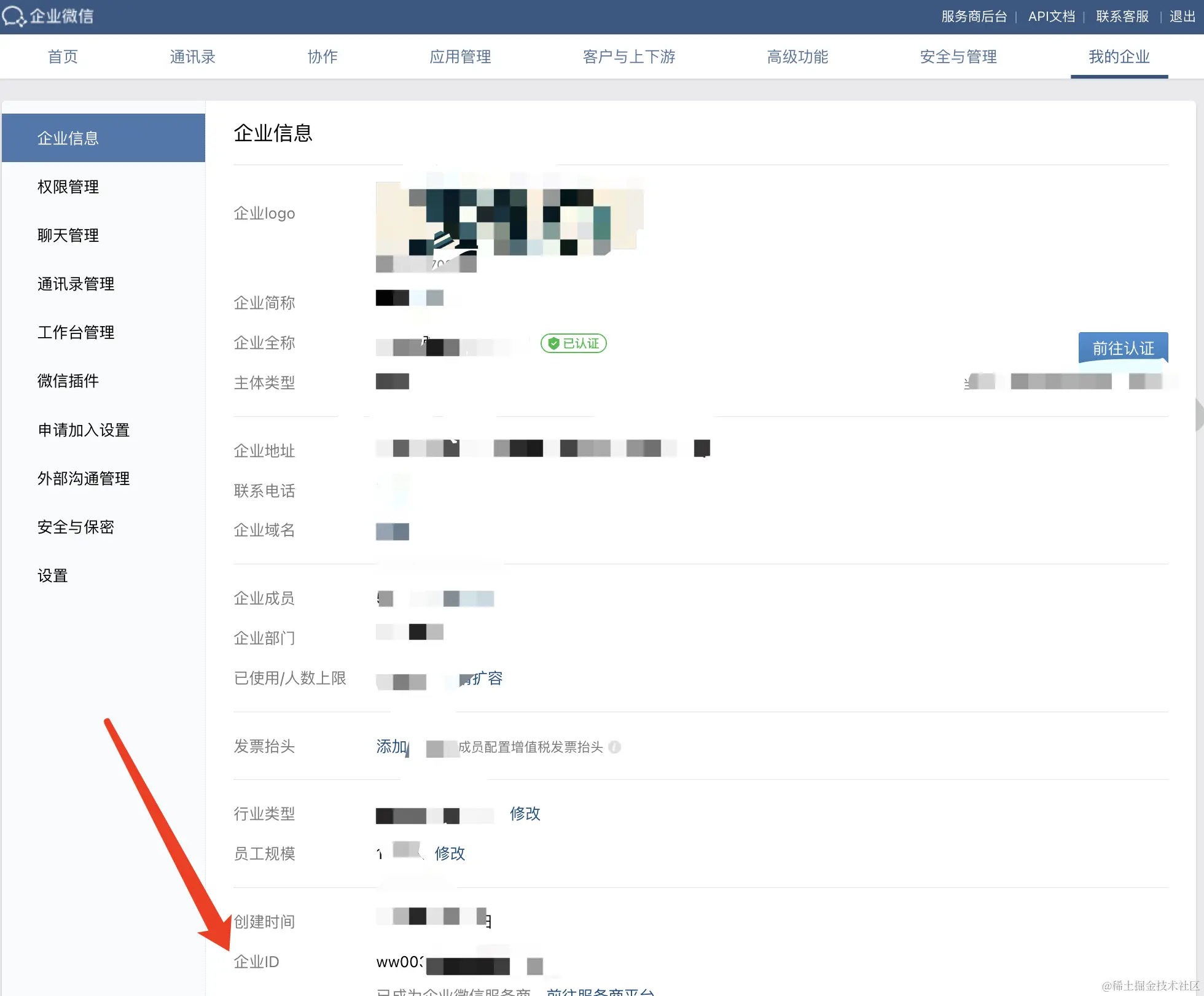Switch to the 应用管理 tab
Viewport: 1204px width, 996px height.
460,57
